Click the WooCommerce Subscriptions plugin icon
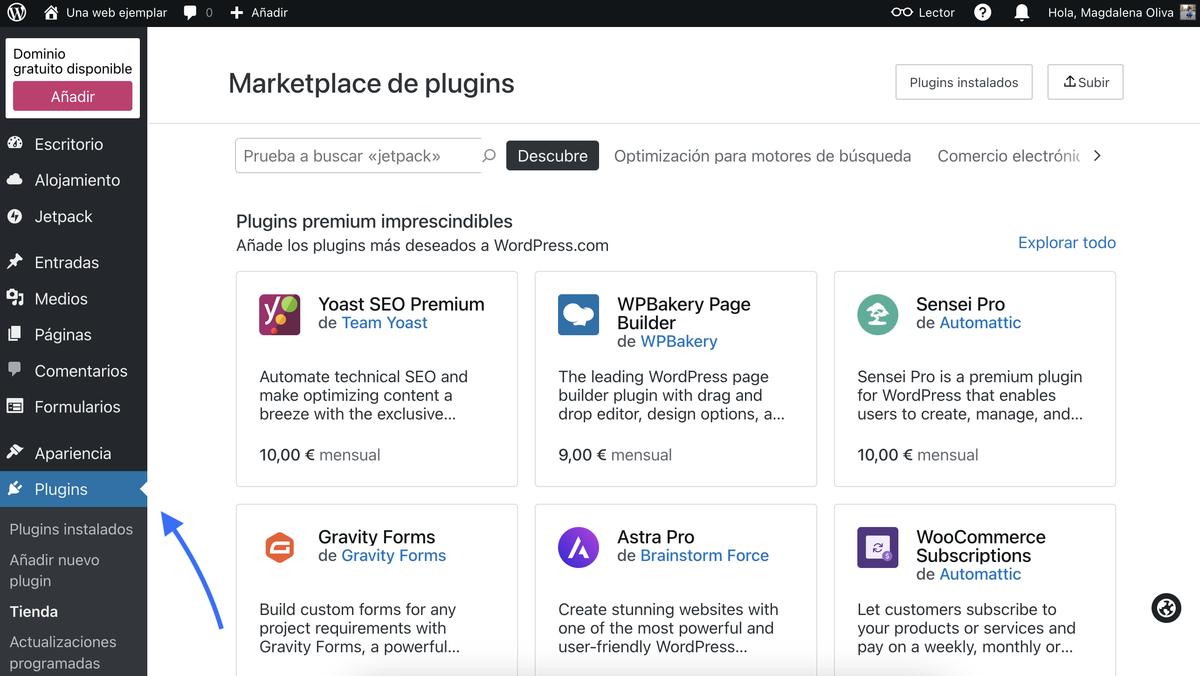 coord(877,547)
